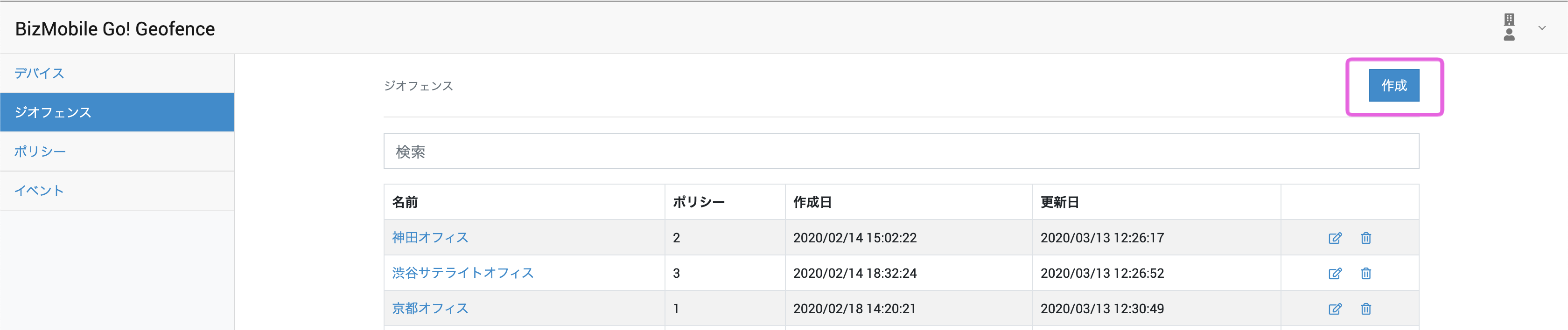This screenshot has height=330, width=1568.
Task: Select ジオフェンス in the sidebar
Action: click(x=53, y=112)
